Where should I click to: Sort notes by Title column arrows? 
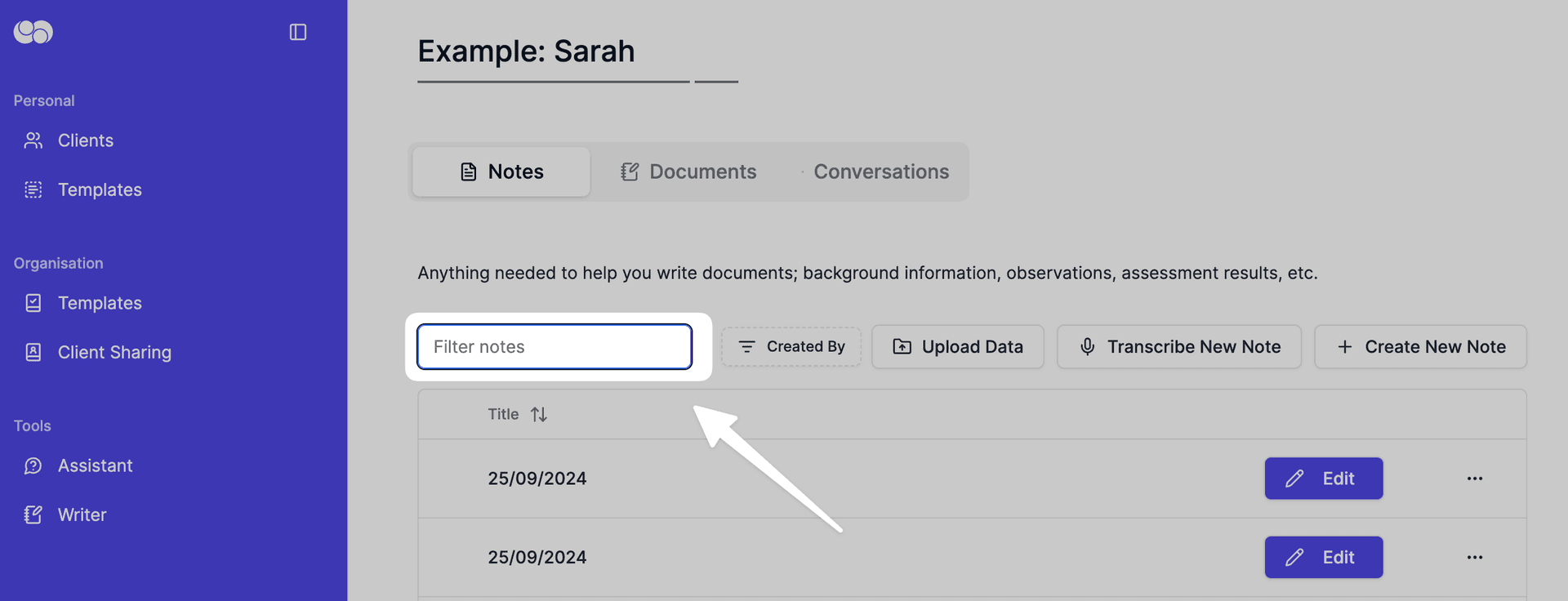click(x=539, y=415)
